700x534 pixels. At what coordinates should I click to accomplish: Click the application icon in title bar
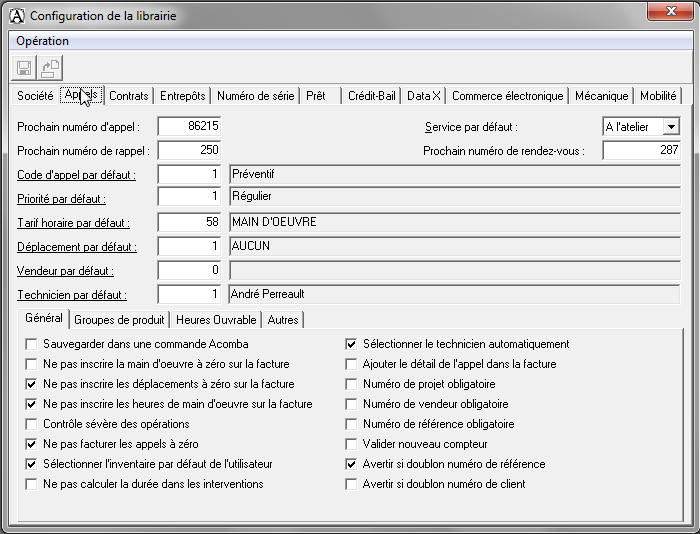pos(16,16)
